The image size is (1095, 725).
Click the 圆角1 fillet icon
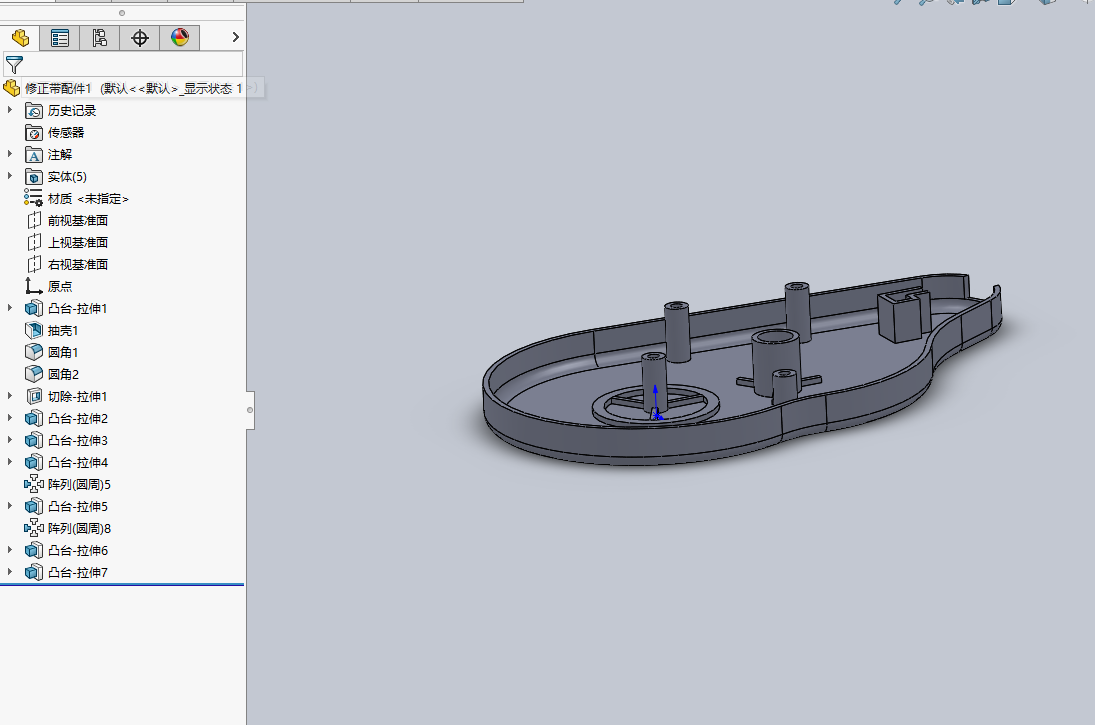(34, 352)
